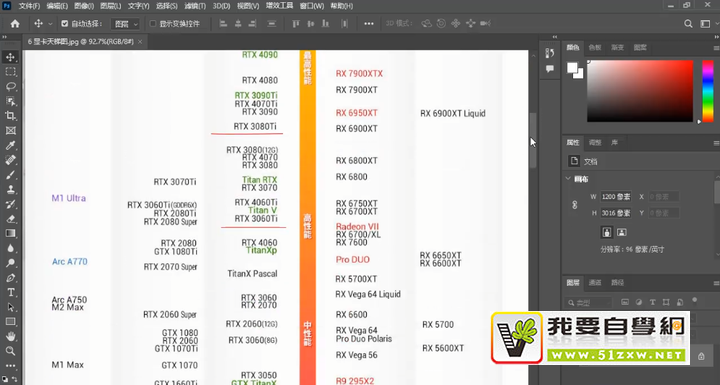Click the three-dots more options button

coord(369,23)
